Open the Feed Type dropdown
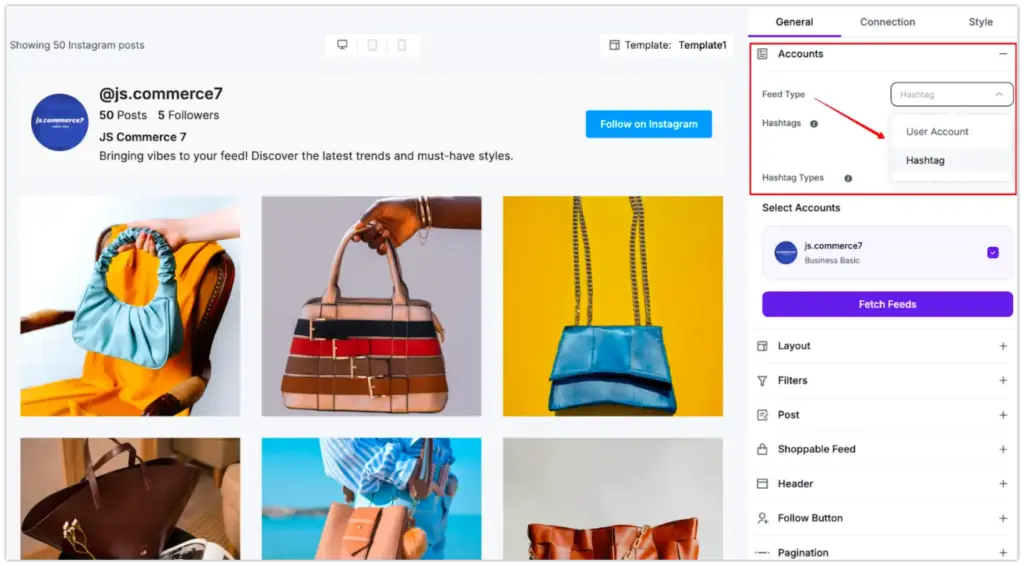Image resolution: width=1024 pixels, height=566 pixels. 952,95
